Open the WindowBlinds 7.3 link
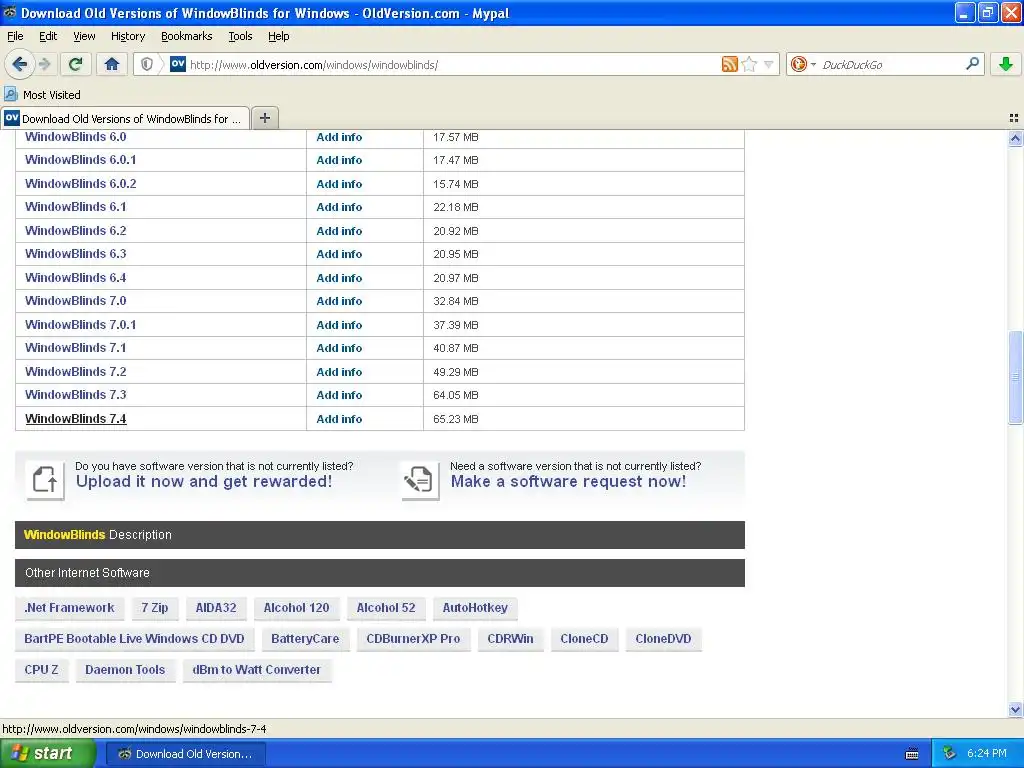 click(76, 394)
